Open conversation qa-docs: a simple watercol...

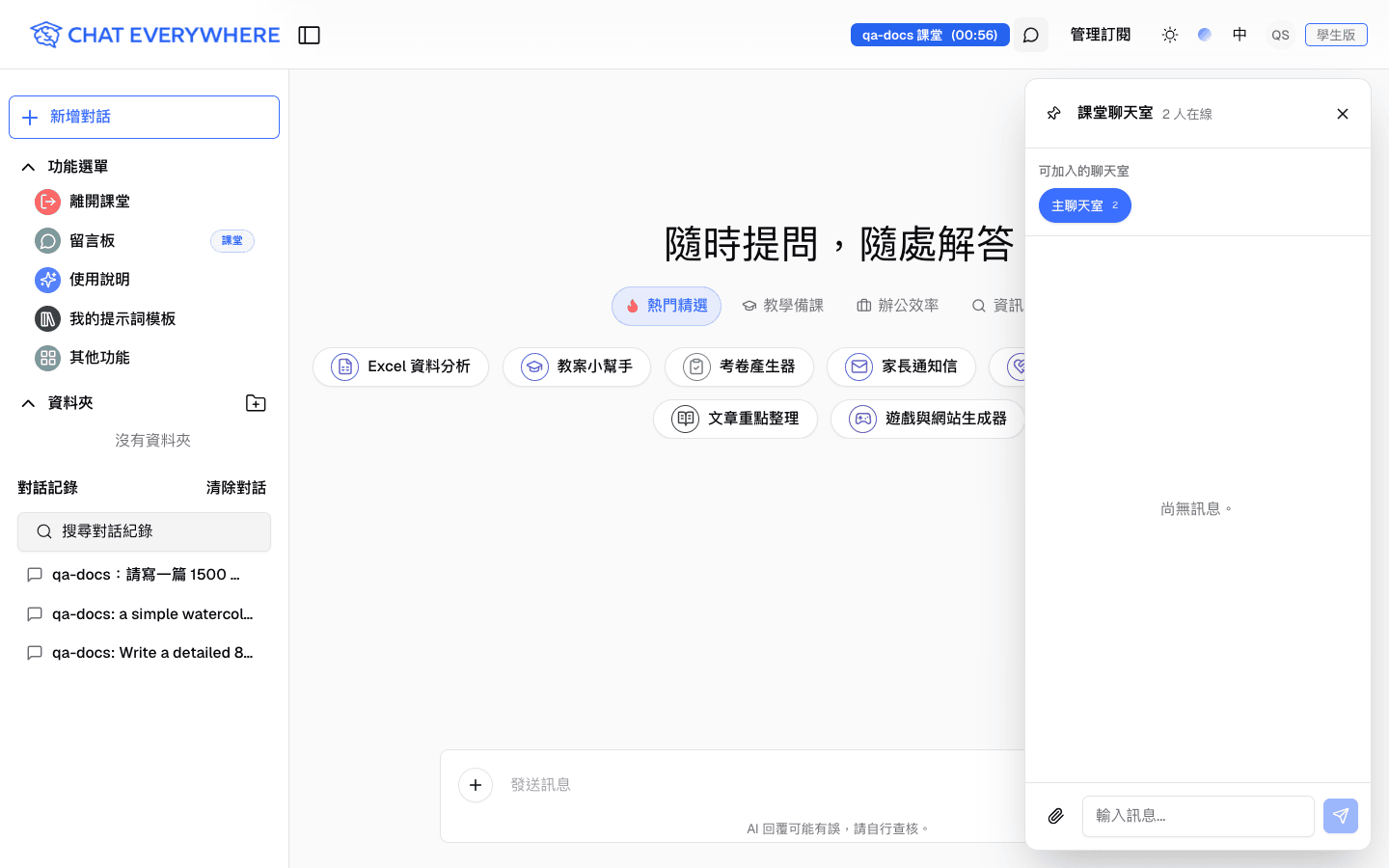coord(145,614)
